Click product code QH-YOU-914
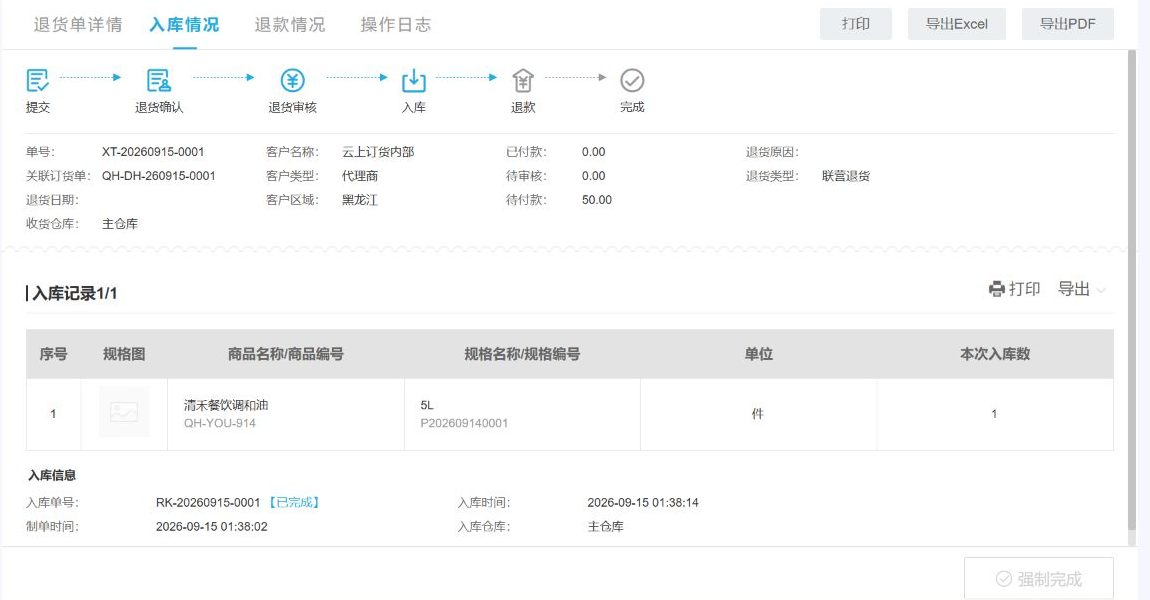 tap(220, 423)
